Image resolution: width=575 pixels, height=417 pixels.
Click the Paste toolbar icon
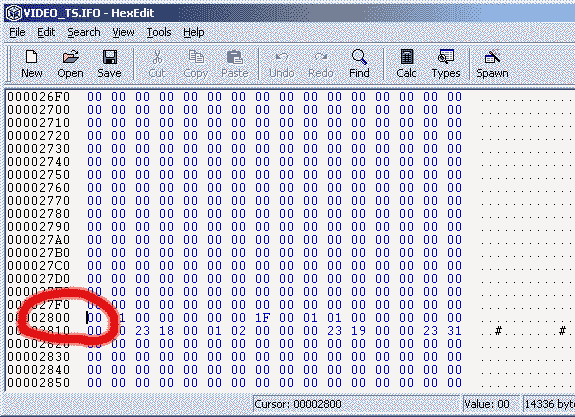(235, 64)
